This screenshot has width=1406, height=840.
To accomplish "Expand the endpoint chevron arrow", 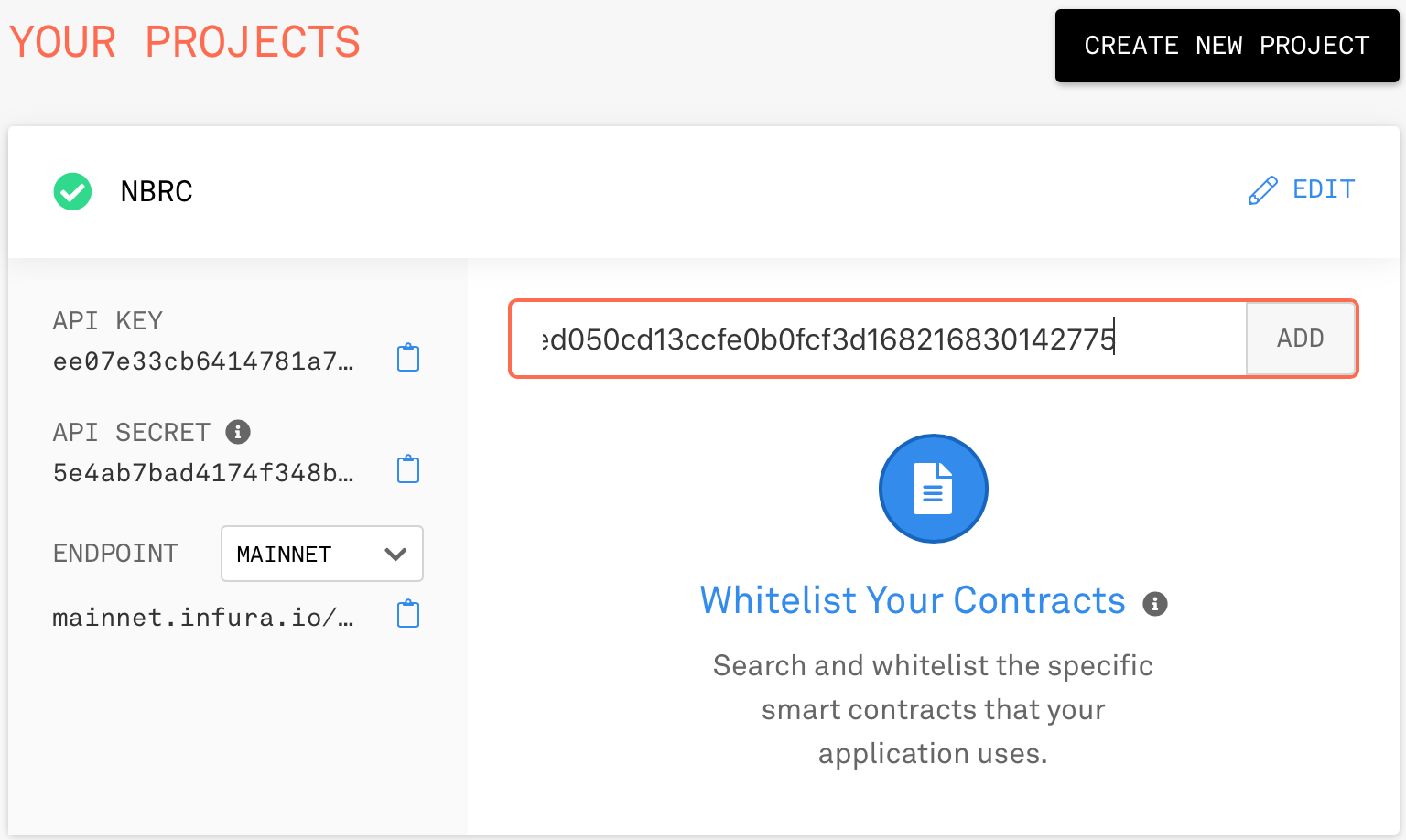I will tap(395, 554).
